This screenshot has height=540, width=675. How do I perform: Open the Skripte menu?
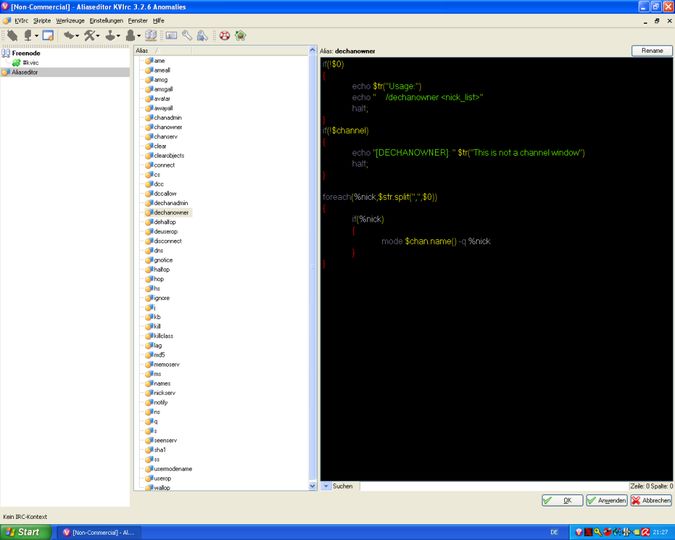tap(42, 20)
